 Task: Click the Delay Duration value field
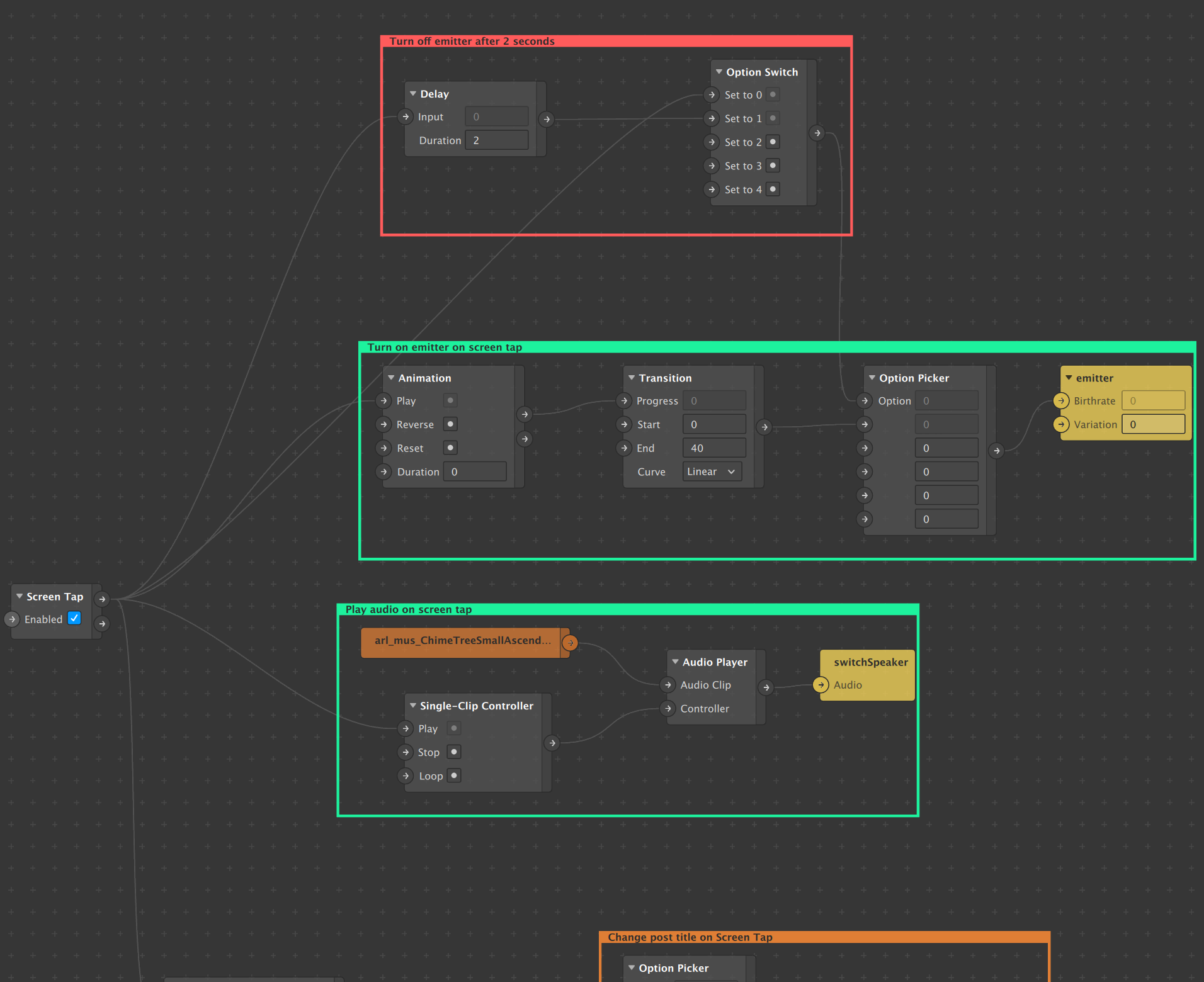click(497, 140)
